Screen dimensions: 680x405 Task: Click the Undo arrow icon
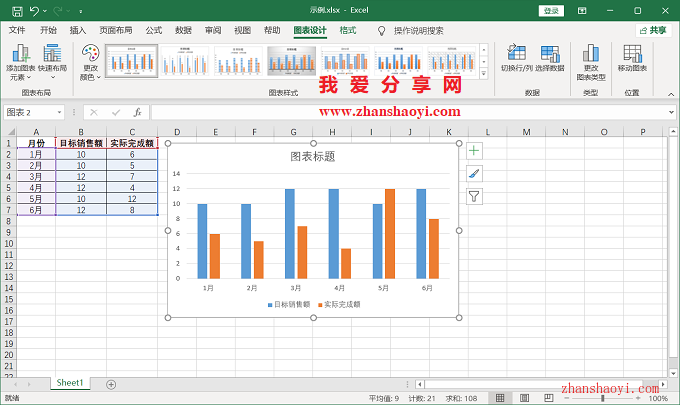(x=34, y=11)
